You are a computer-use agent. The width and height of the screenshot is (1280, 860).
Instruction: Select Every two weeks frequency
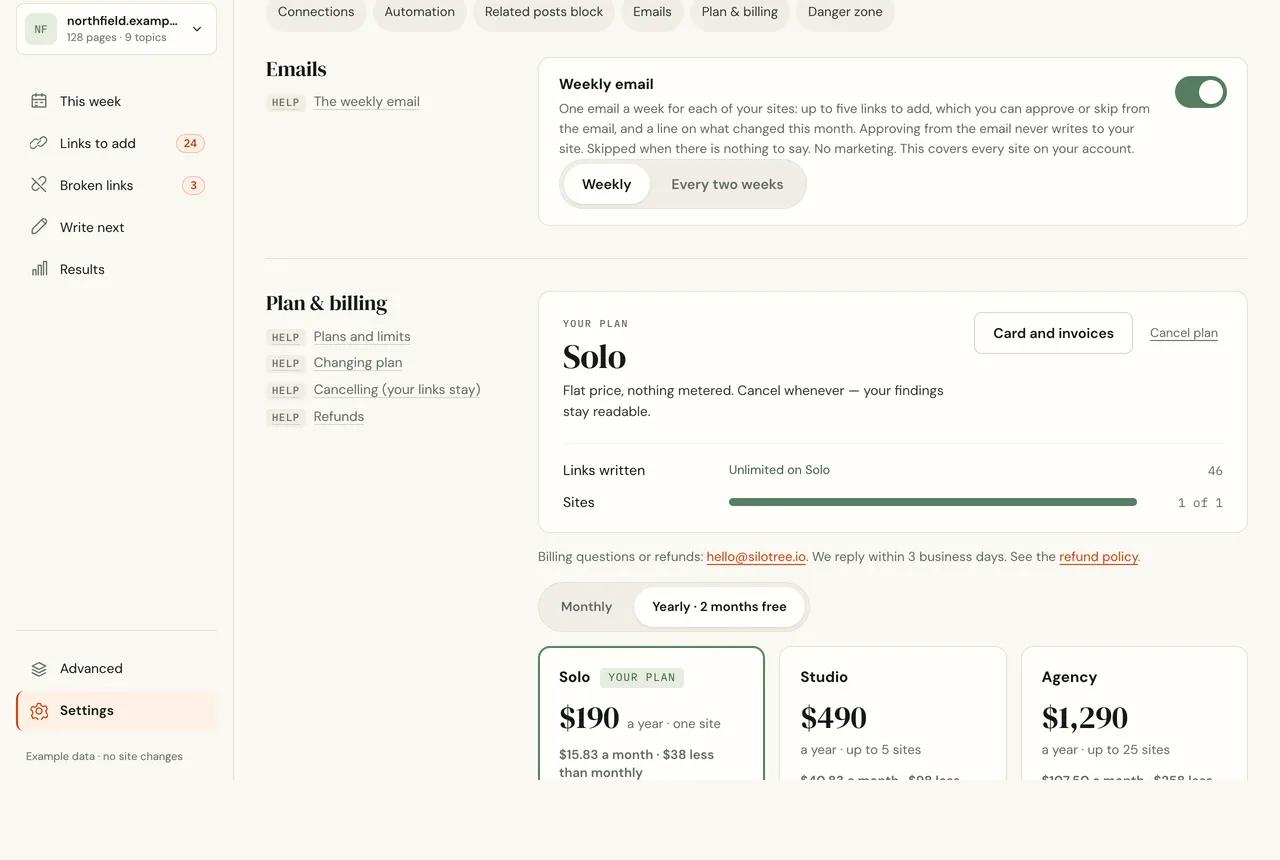click(727, 184)
